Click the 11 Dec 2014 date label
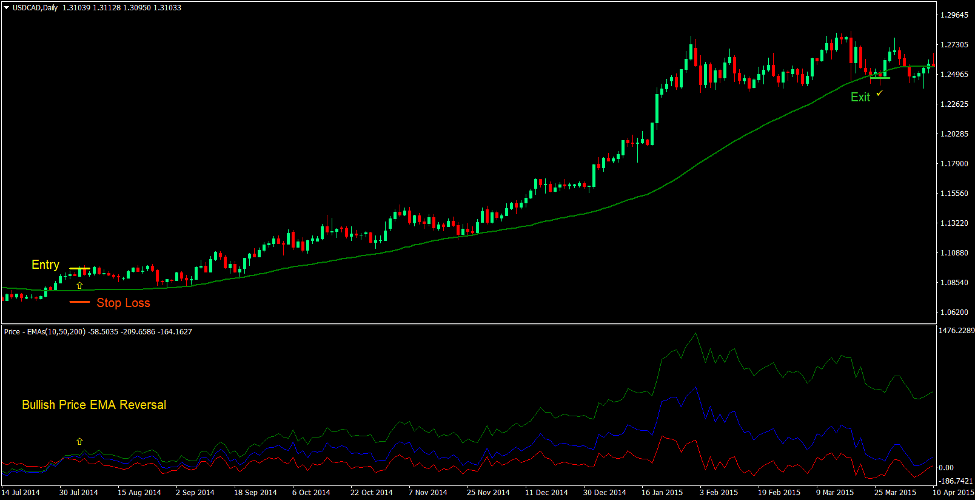 coord(546,492)
